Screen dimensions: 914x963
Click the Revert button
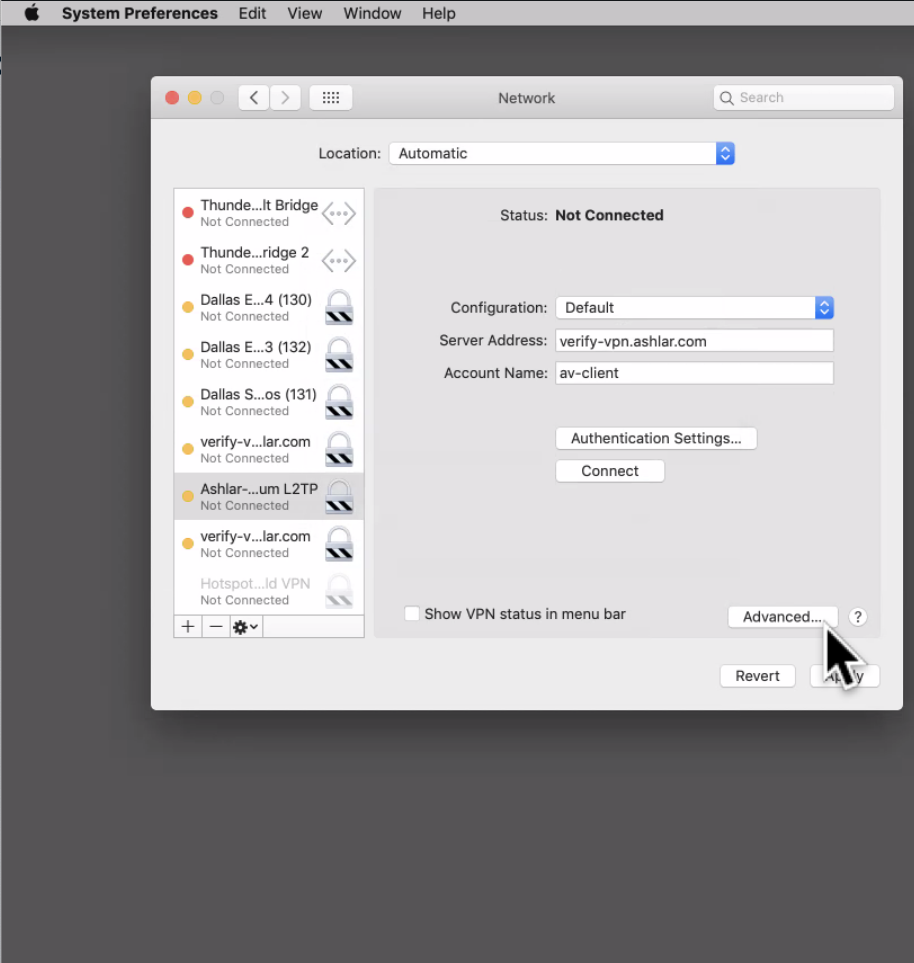pos(757,676)
